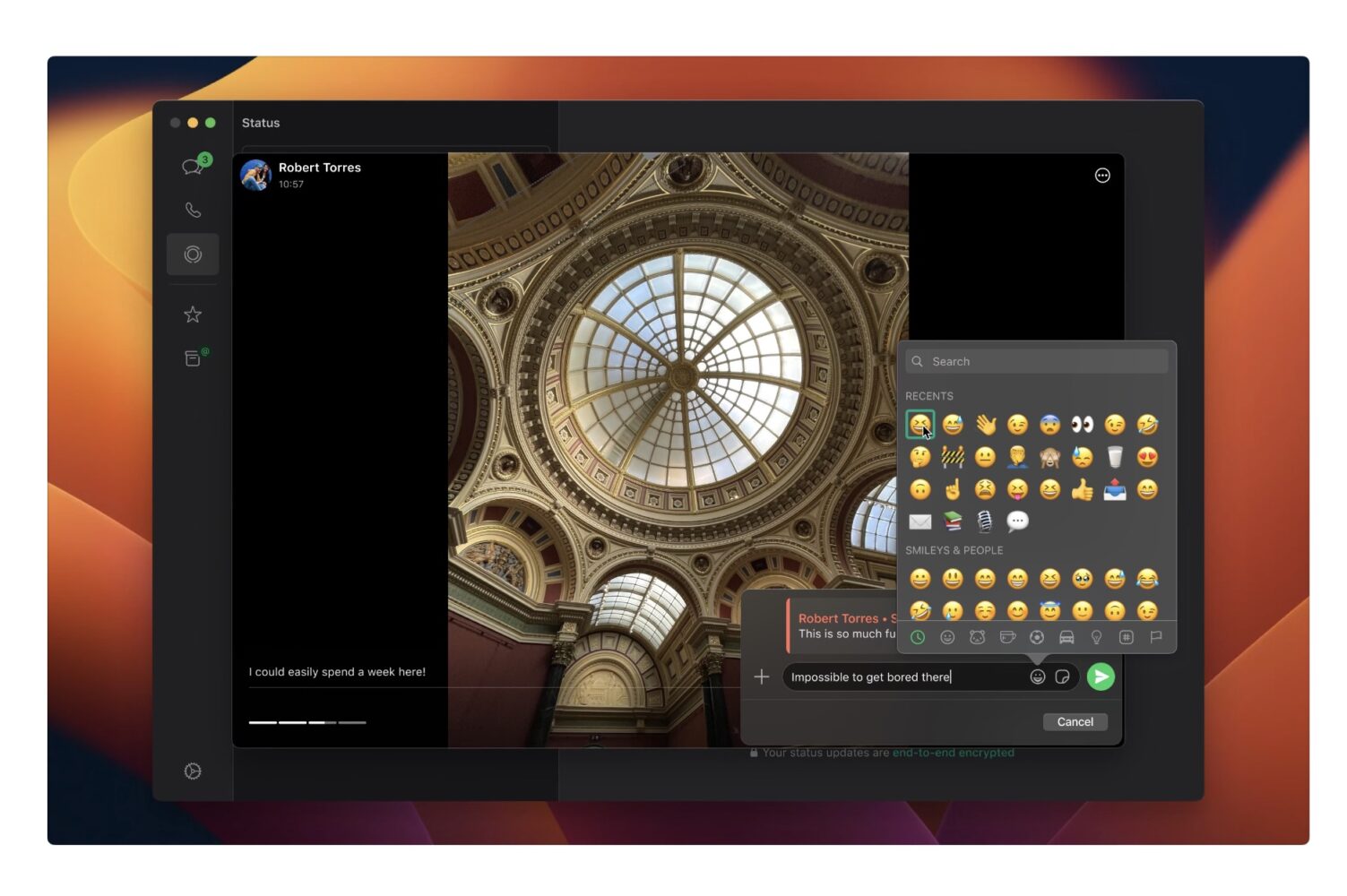Switch to Flags emoji tab
The image size is (1347, 896).
point(1156,637)
